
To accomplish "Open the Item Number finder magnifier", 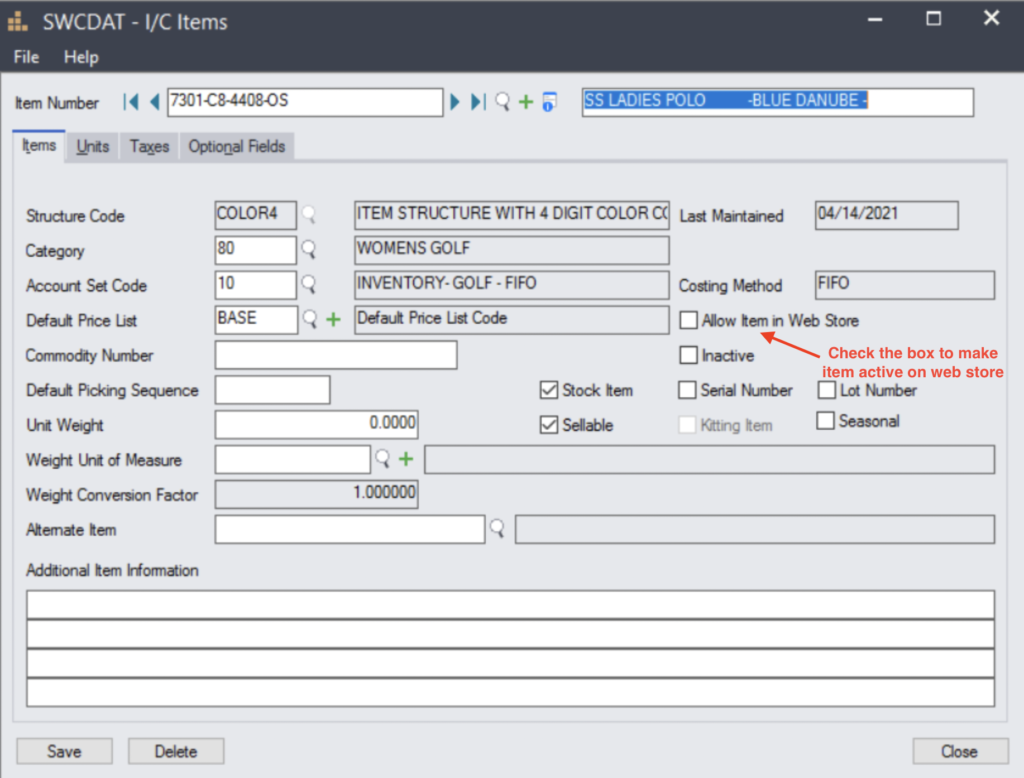I will [502, 102].
